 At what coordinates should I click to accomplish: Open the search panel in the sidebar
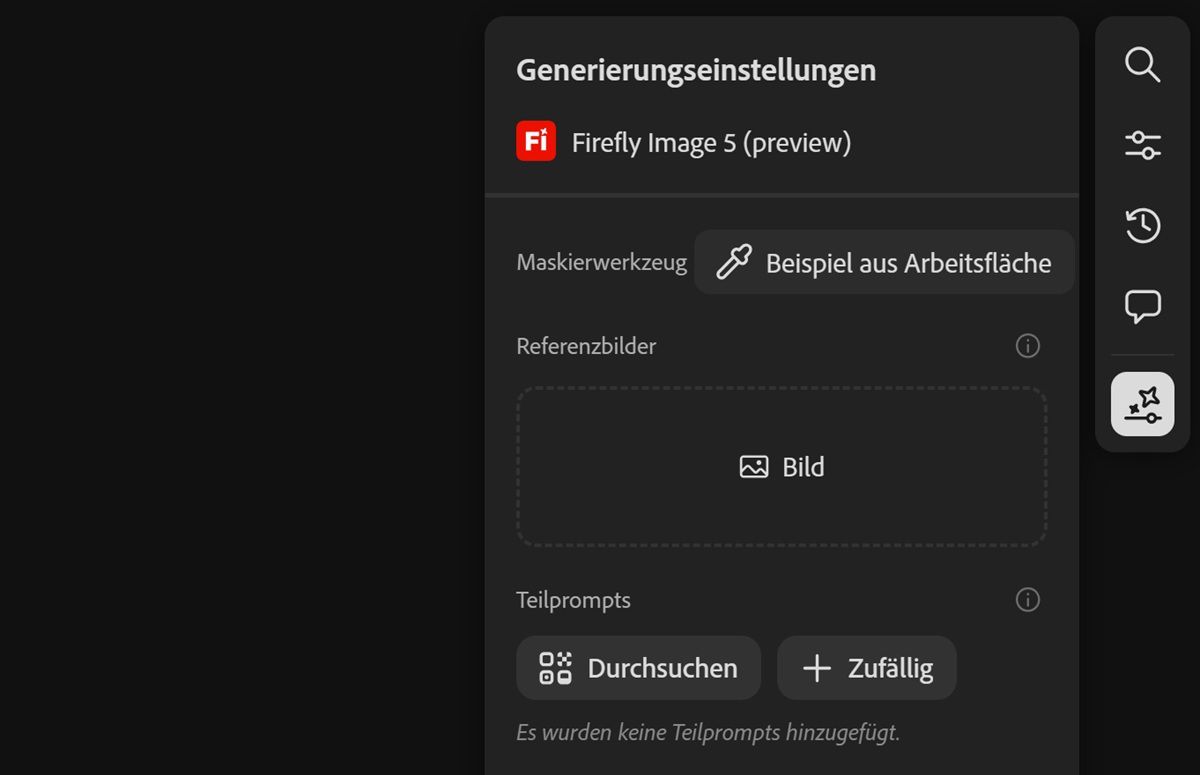[1142, 65]
